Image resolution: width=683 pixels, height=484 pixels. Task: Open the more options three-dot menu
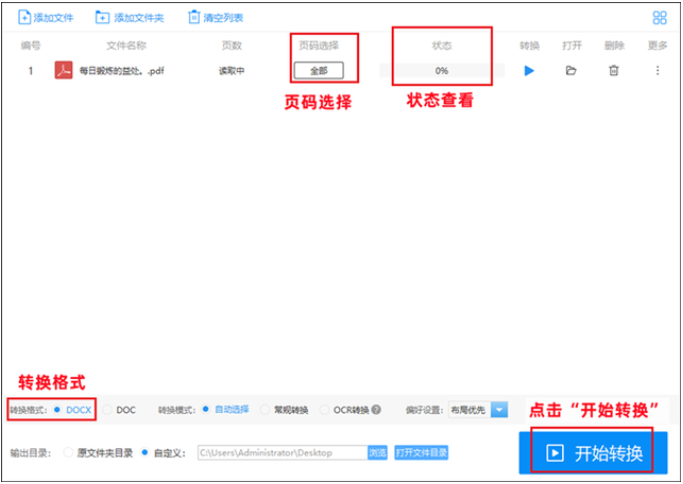tap(658, 70)
